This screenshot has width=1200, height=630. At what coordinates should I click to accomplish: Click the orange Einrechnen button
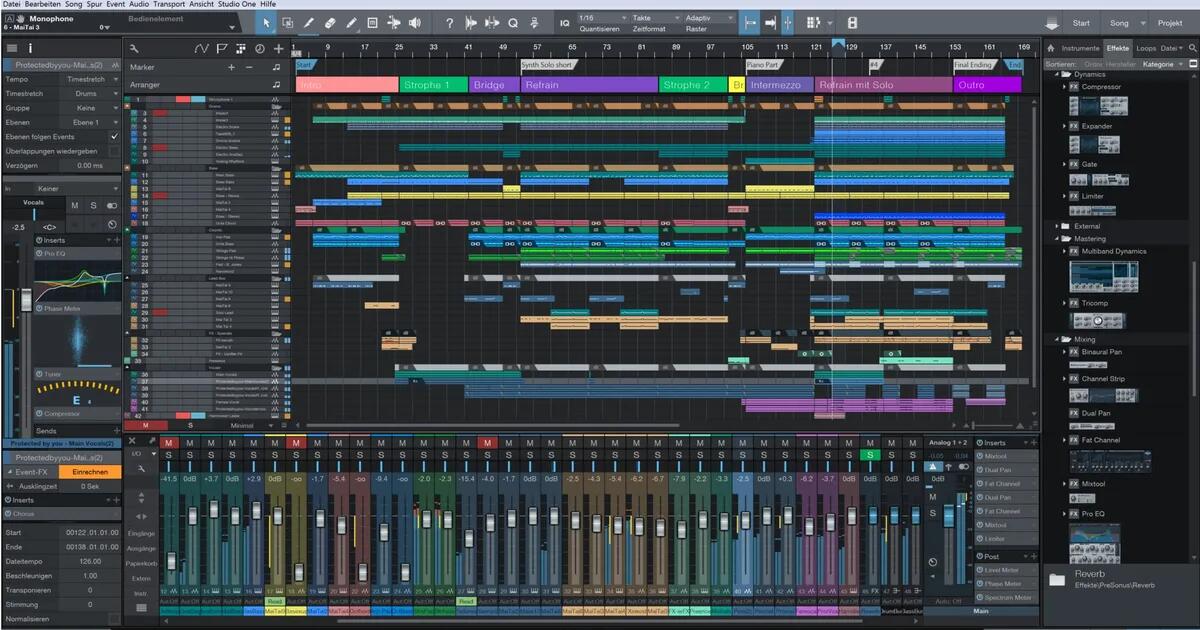[x=90, y=471]
